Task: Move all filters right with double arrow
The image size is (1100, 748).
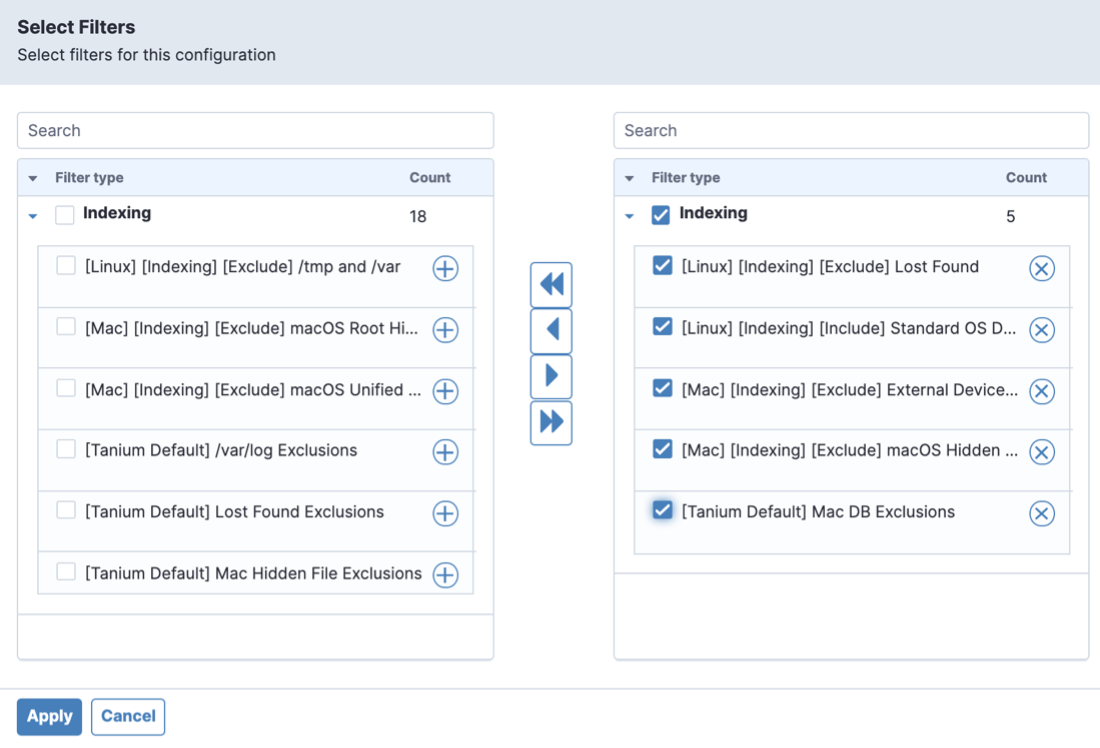Action: click(551, 422)
